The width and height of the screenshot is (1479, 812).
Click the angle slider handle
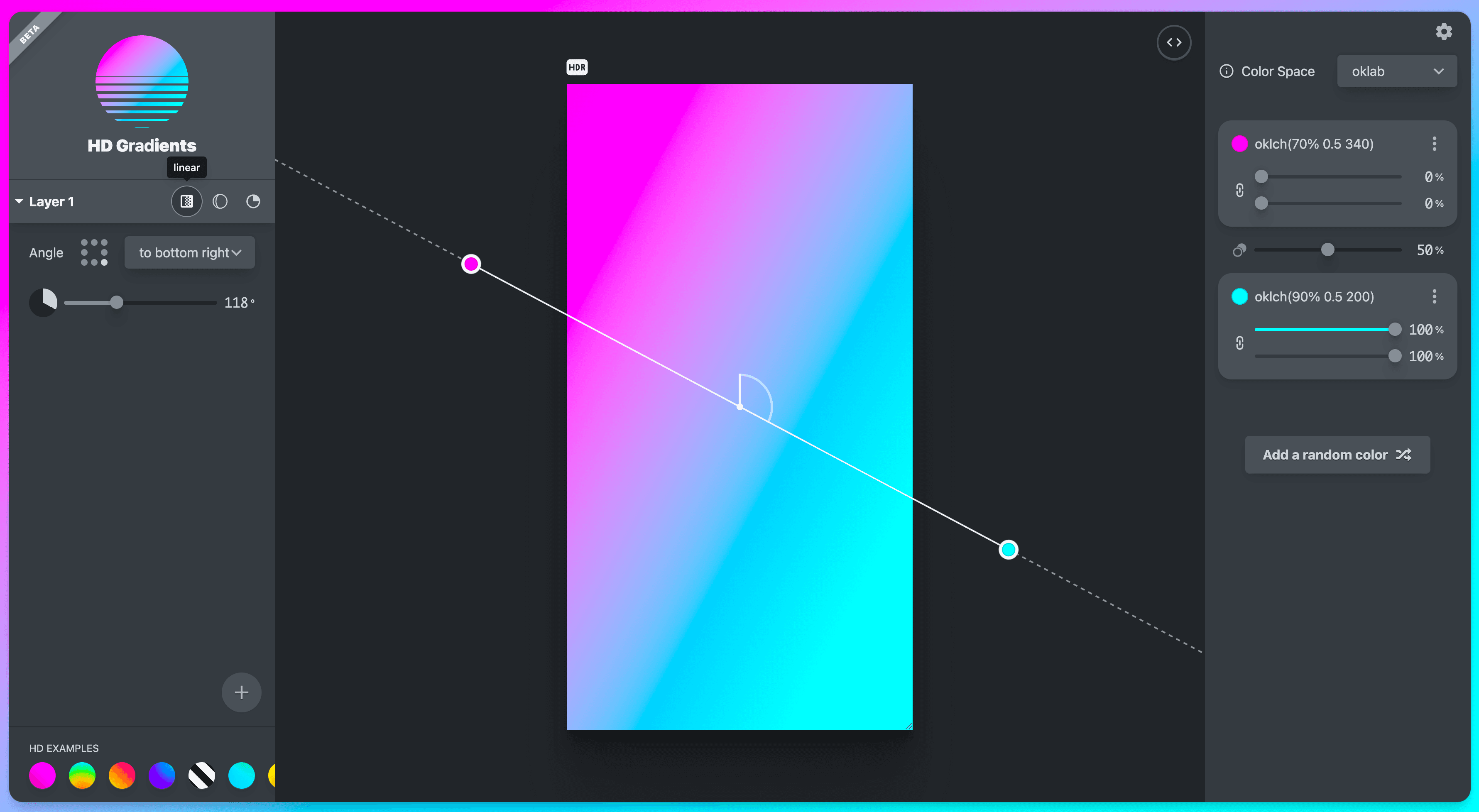coord(117,302)
